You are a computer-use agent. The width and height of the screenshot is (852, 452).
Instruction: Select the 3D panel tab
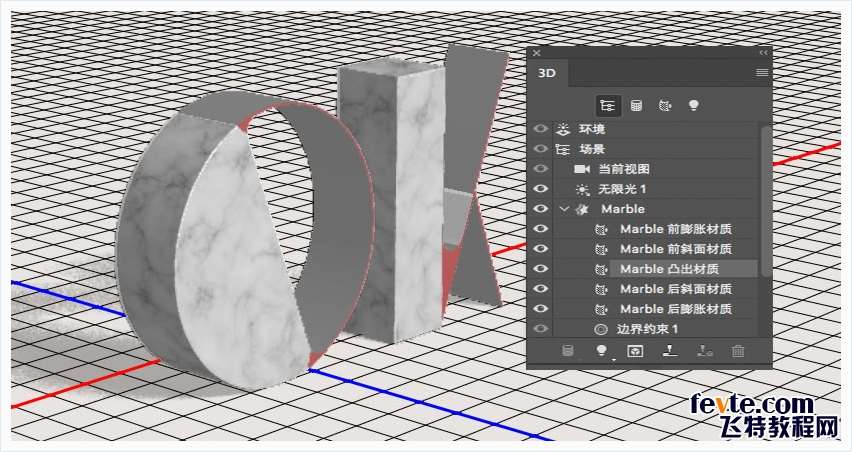click(x=547, y=73)
